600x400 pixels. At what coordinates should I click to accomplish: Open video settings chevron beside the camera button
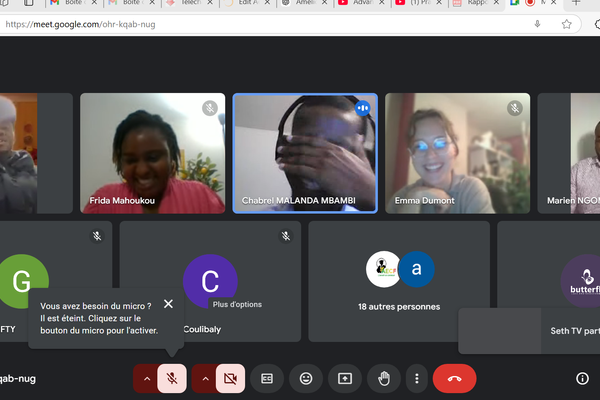(x=205, y=379)
